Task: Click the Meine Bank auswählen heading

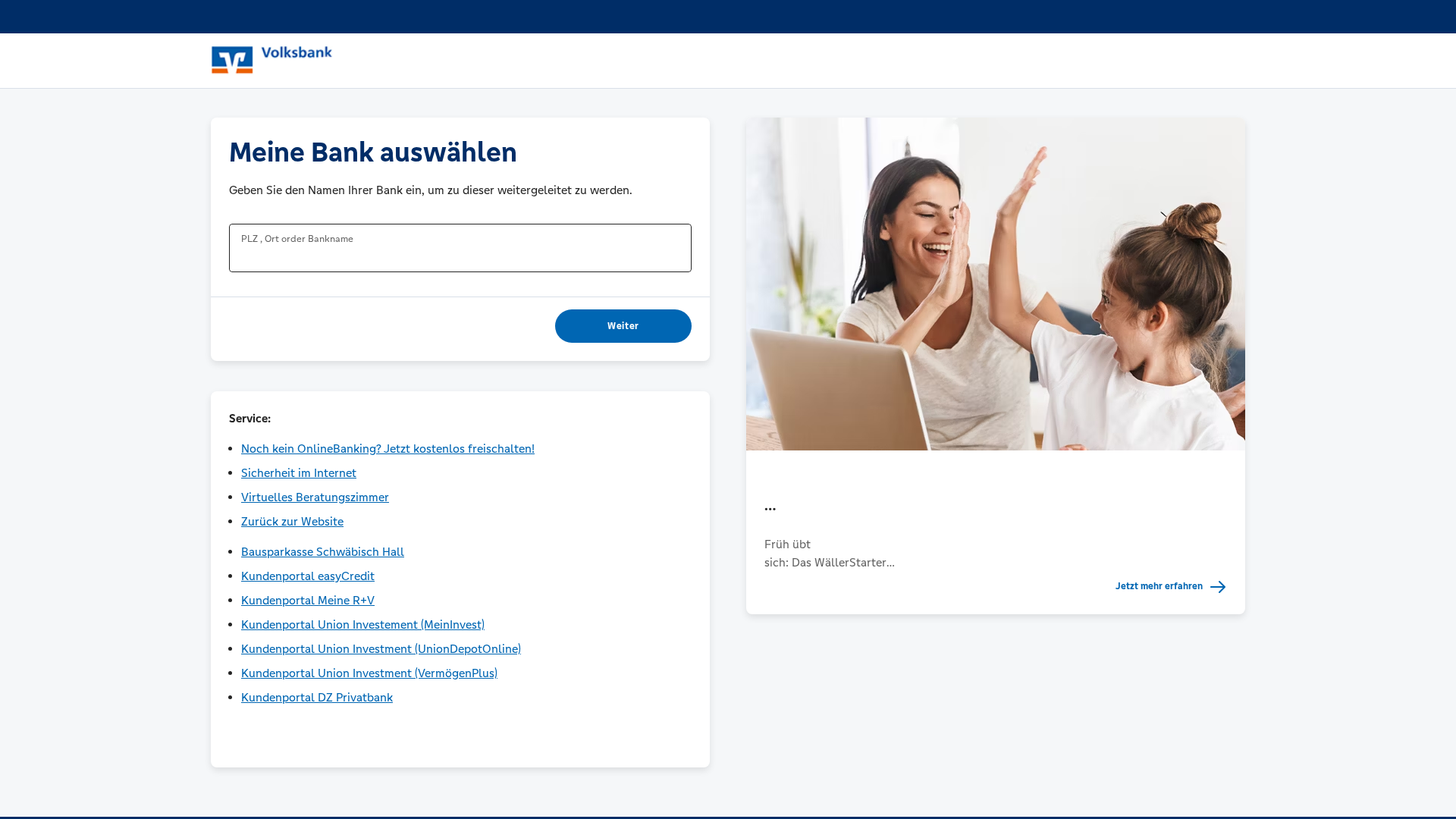Action: click(372, 152)
